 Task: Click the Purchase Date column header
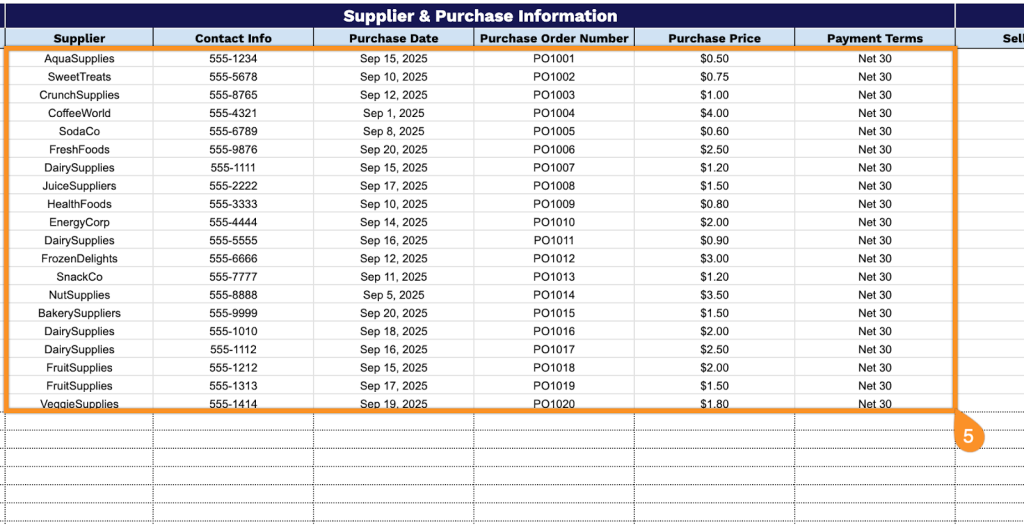(393, 38)
